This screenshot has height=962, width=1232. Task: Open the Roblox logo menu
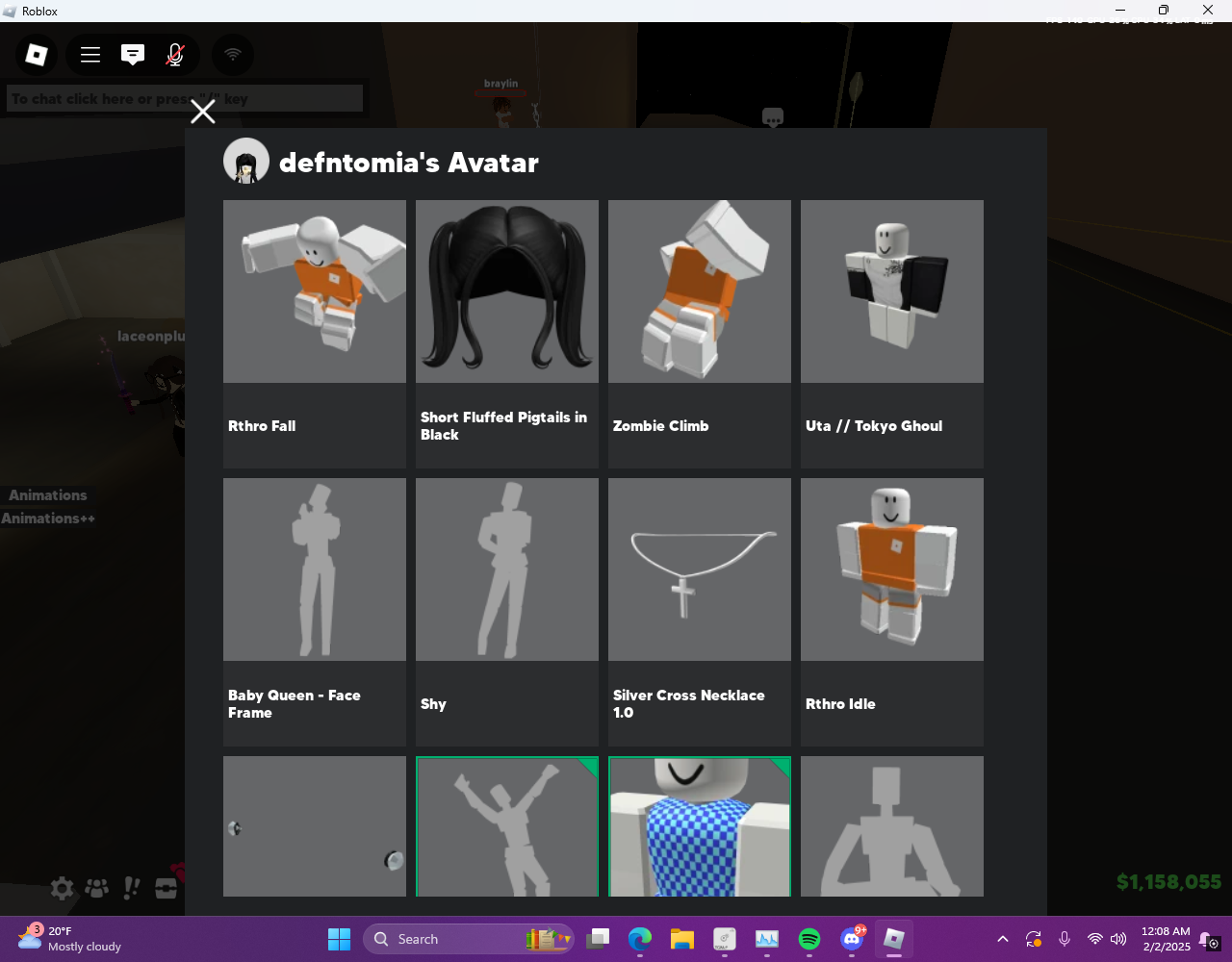(x=37, y=55)
